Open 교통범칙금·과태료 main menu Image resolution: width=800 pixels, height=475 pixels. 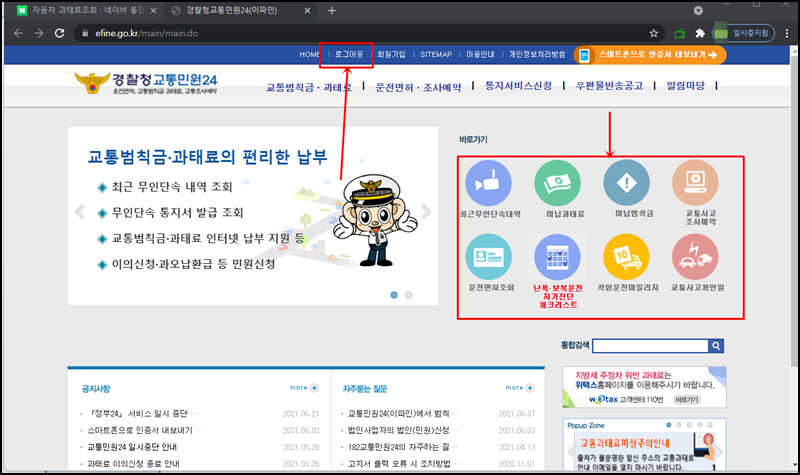309,87
